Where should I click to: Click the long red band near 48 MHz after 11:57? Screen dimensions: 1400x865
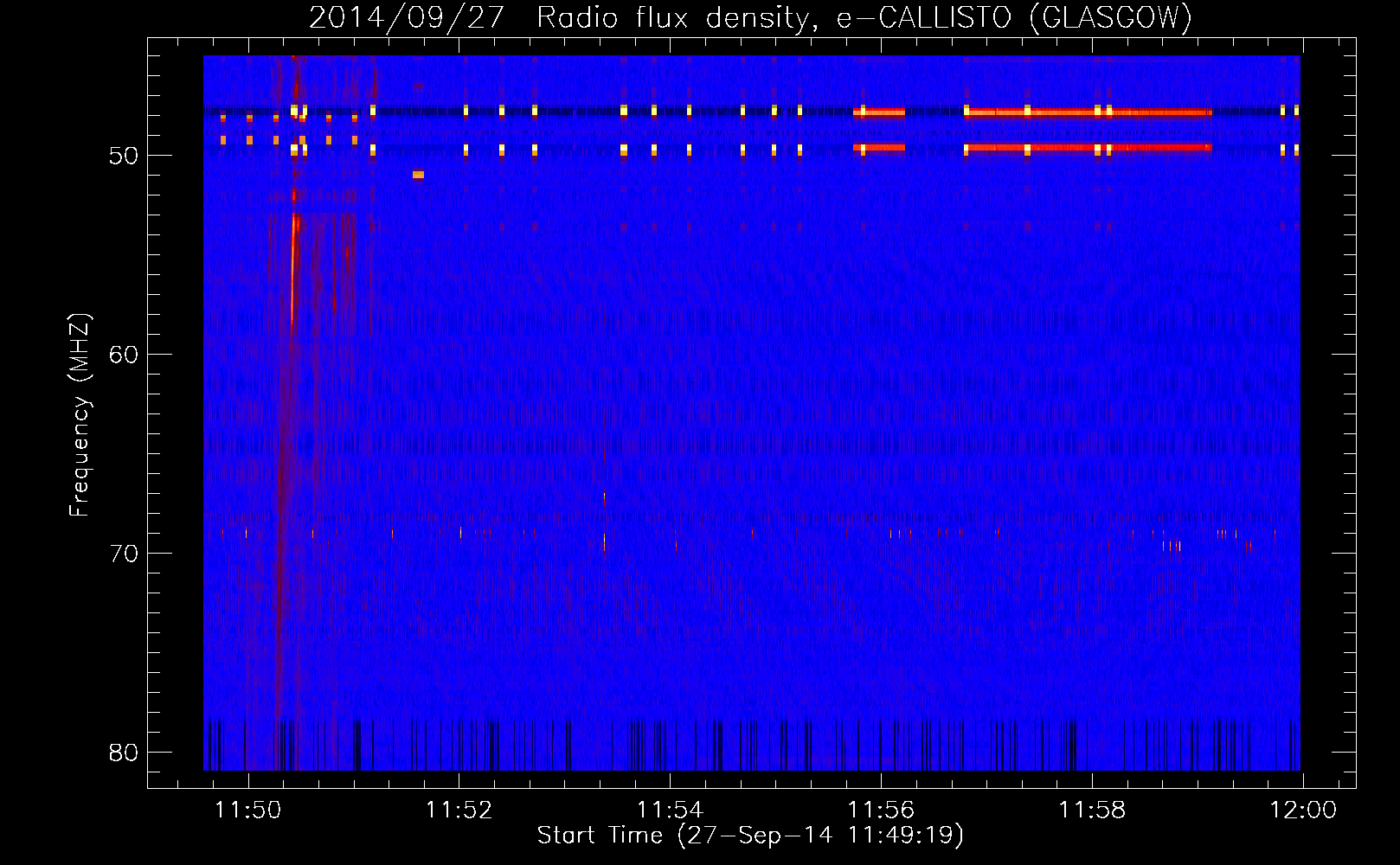[1089, 112]
